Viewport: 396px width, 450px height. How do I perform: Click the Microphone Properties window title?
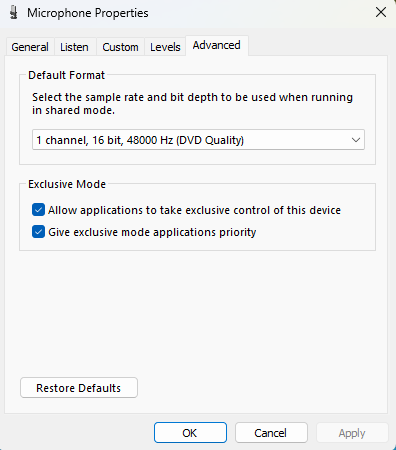(x=88, y=13)
